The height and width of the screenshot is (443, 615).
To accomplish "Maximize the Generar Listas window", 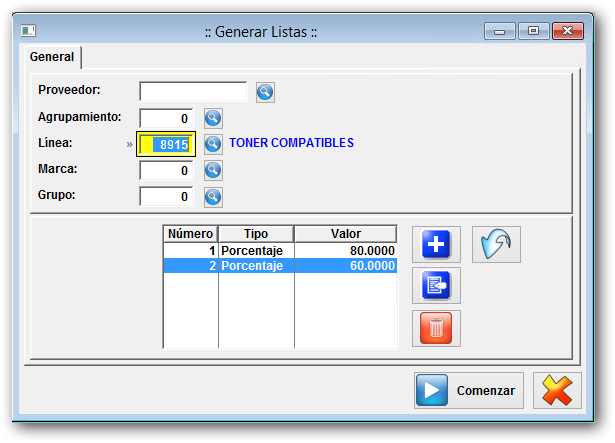I will (x=533, y=31).
